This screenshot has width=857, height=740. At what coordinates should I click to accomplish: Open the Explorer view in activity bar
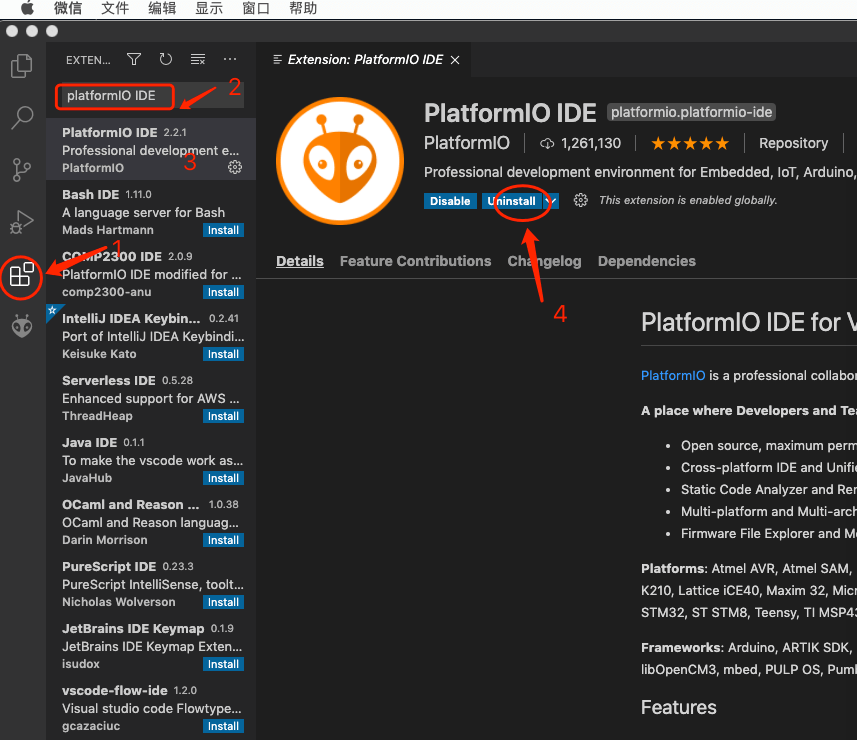tap(22, 66)
